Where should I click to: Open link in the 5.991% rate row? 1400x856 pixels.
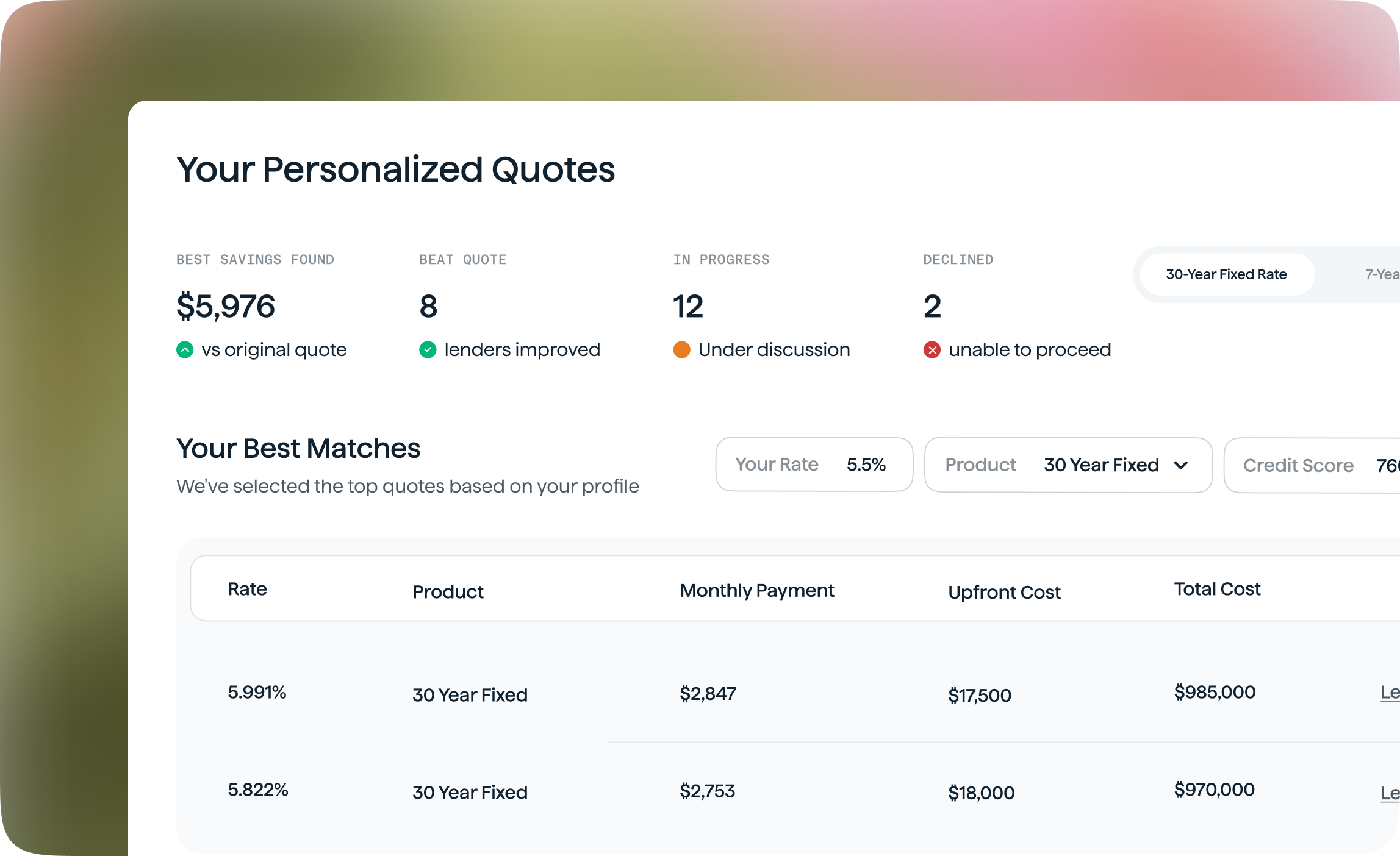[x=1390, y=693]
